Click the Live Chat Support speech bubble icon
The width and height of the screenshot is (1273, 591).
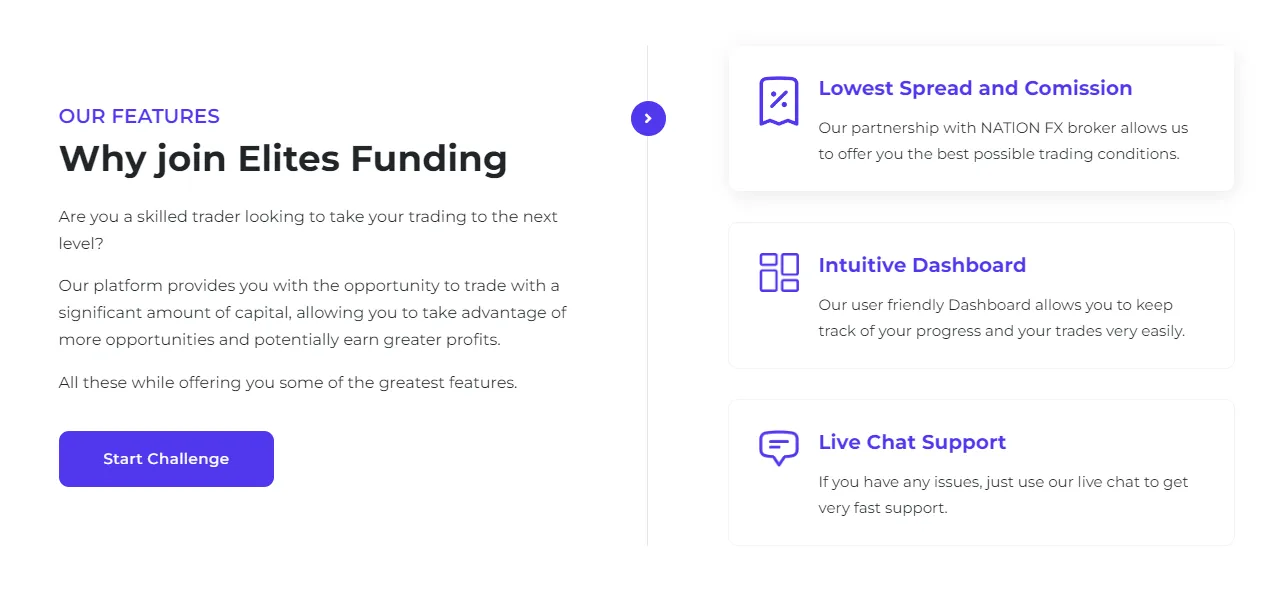778,449
